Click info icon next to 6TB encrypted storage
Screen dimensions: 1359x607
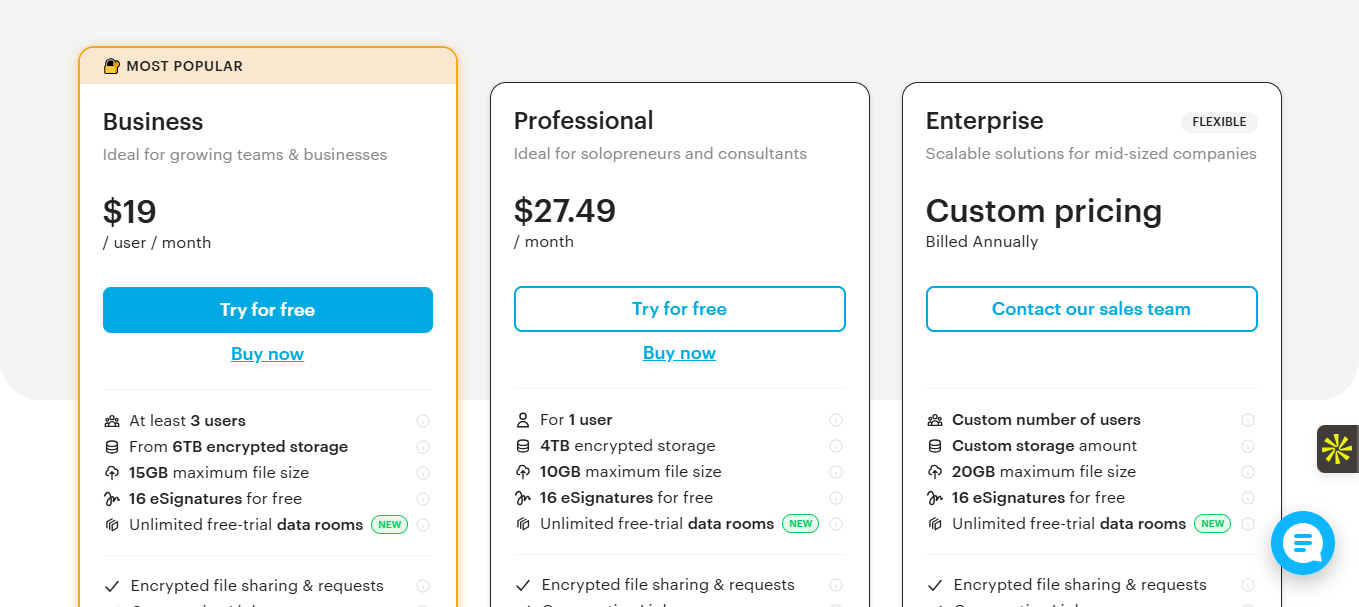[x=423, y=447]
